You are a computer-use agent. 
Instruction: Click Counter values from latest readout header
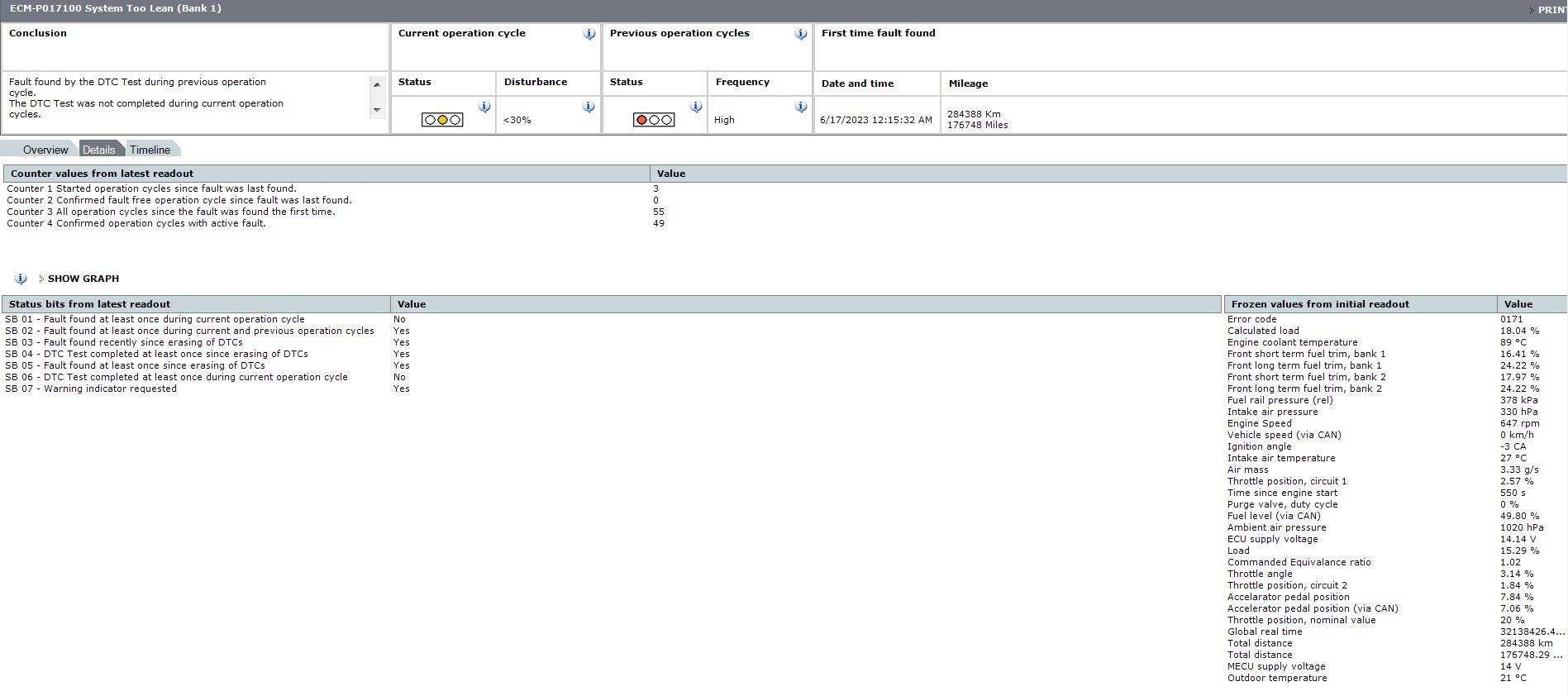102,174
